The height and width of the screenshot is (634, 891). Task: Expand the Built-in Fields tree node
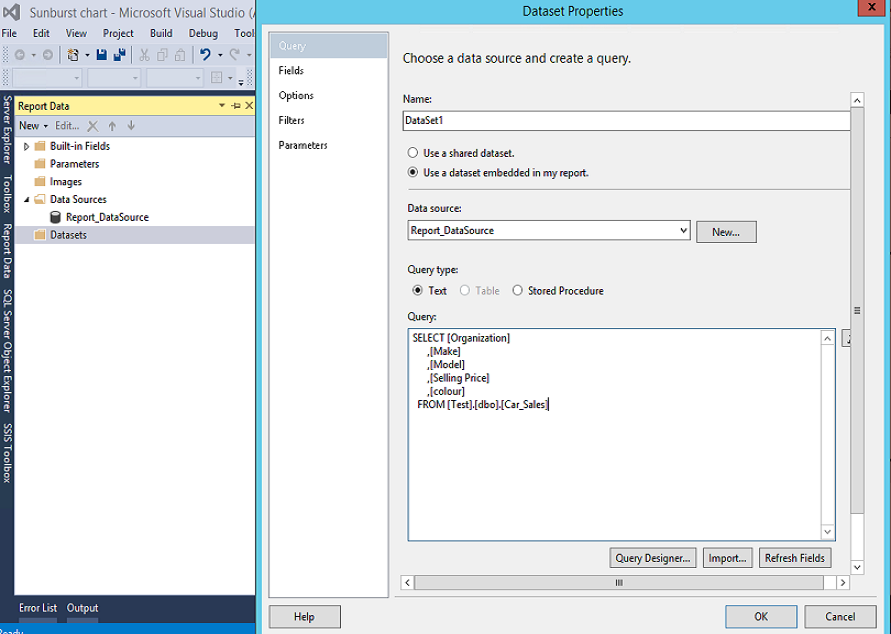pyautogui.click(x=26, y=147)
